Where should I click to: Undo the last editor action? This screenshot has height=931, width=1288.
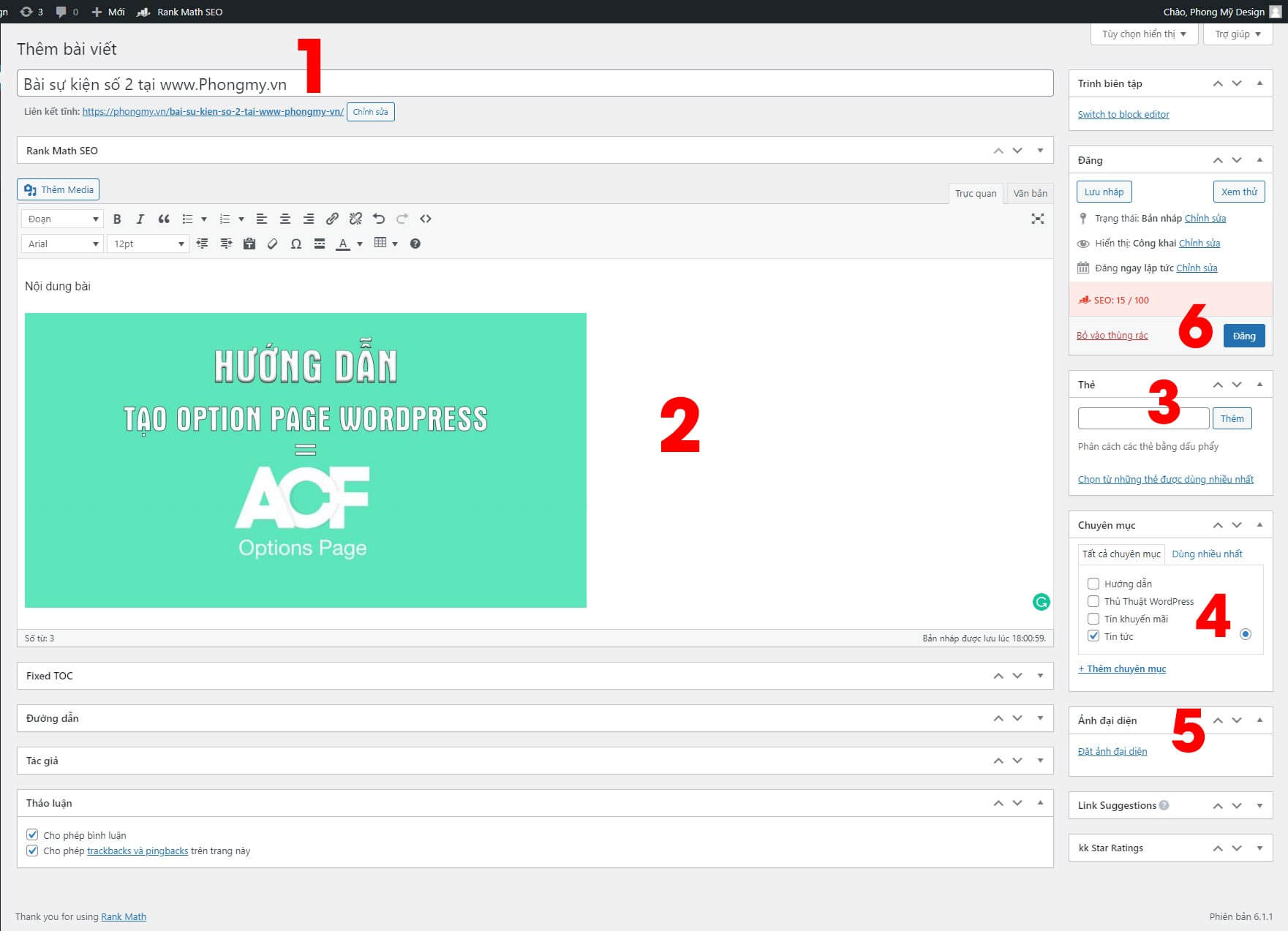tap(378, 219)
